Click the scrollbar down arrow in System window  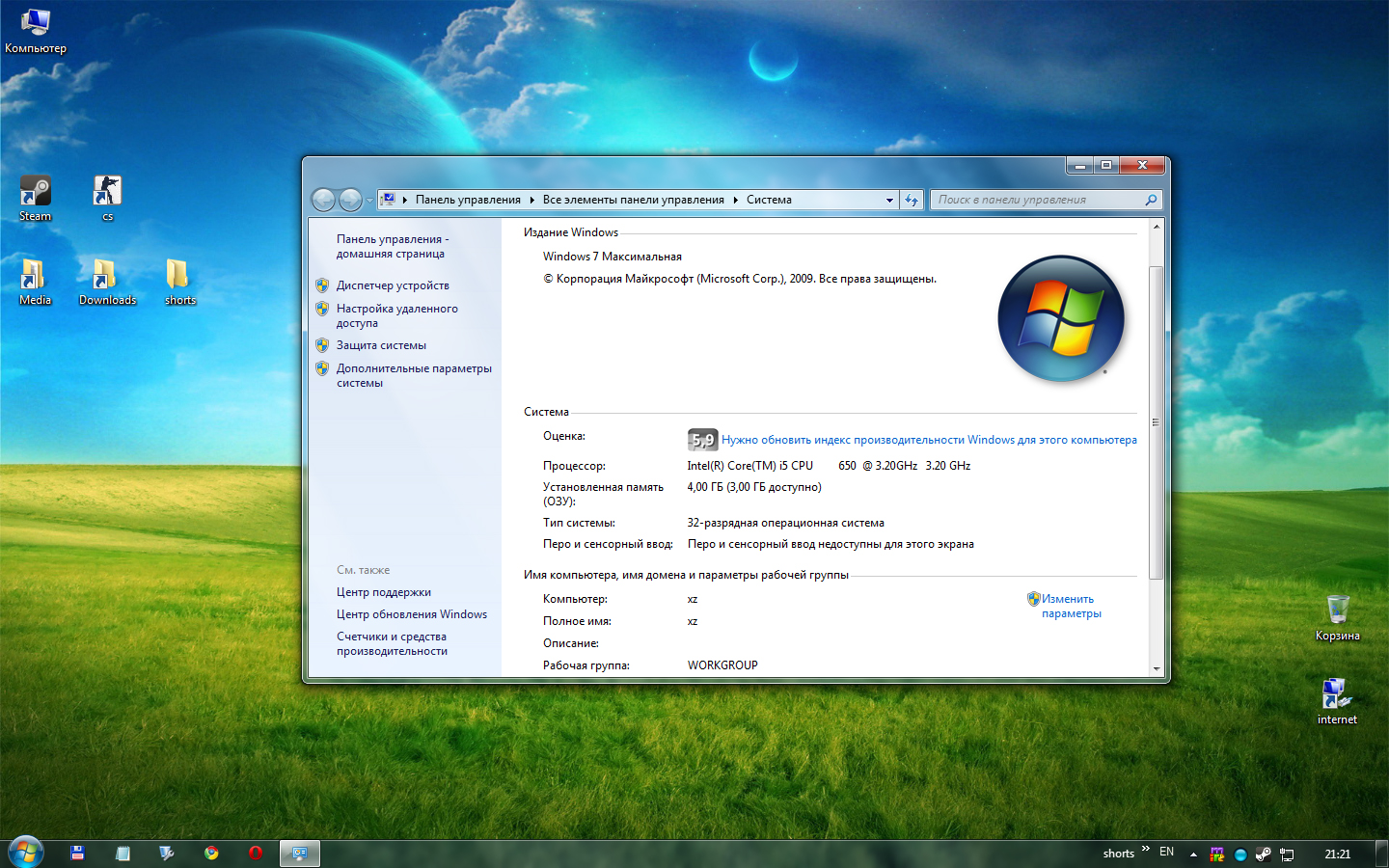1156,668
